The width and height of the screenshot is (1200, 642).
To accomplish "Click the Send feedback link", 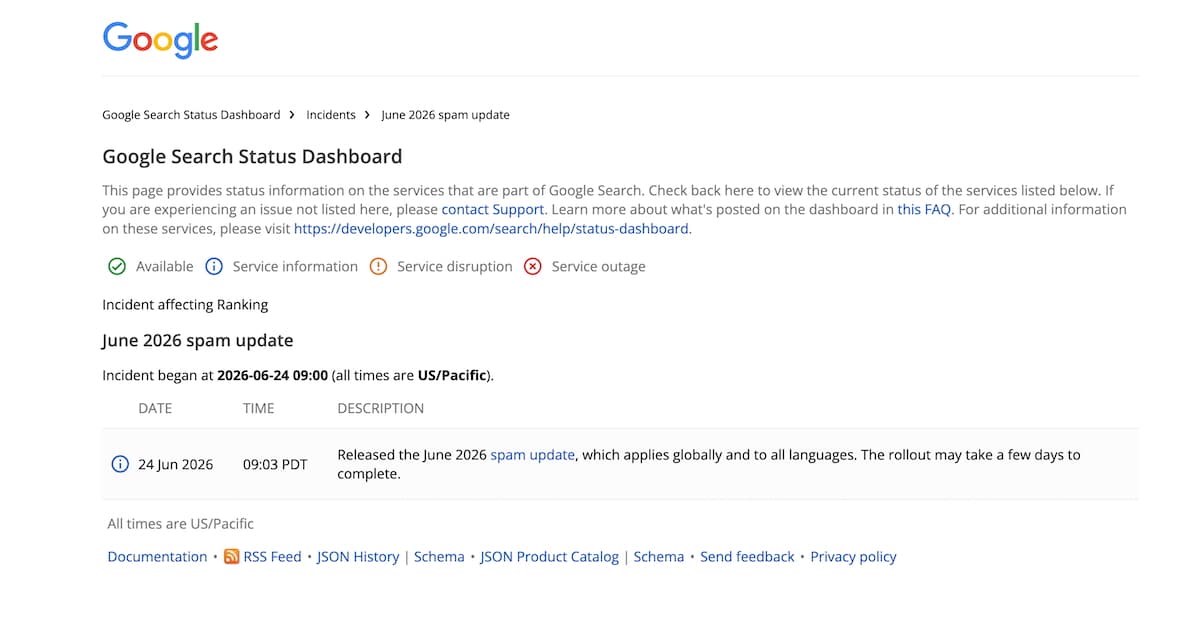I will 747,556.
